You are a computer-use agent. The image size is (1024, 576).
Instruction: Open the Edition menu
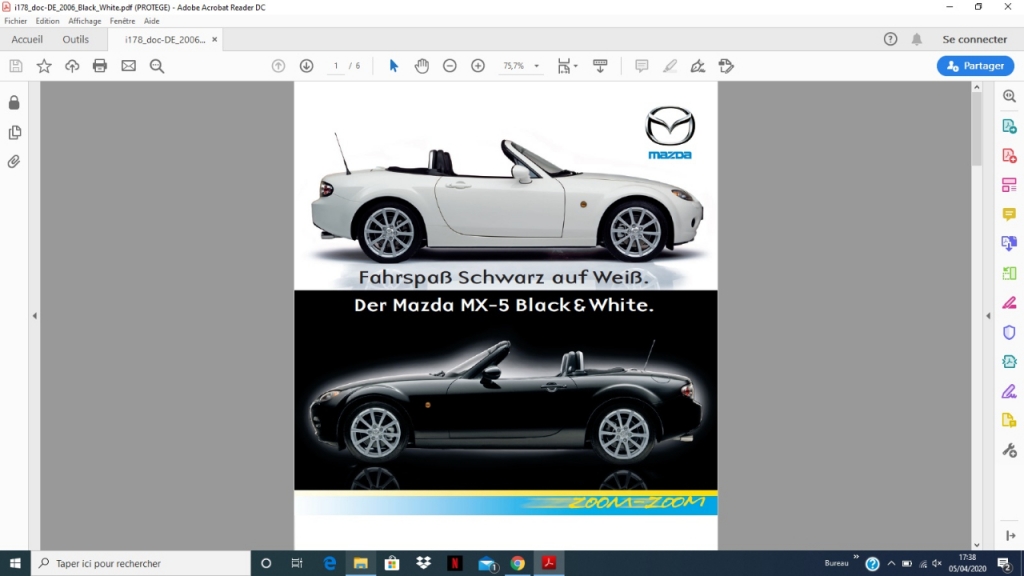point(48,21)
